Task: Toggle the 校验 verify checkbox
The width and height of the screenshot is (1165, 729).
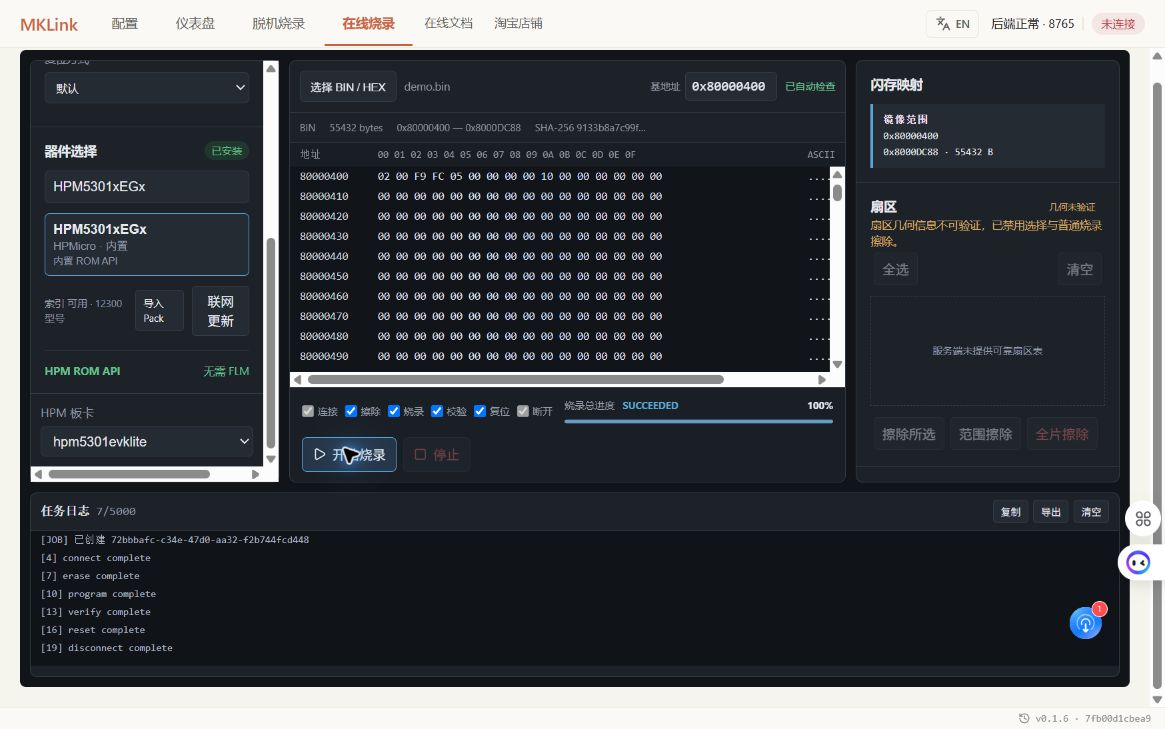Action: [x=437, y=411]
